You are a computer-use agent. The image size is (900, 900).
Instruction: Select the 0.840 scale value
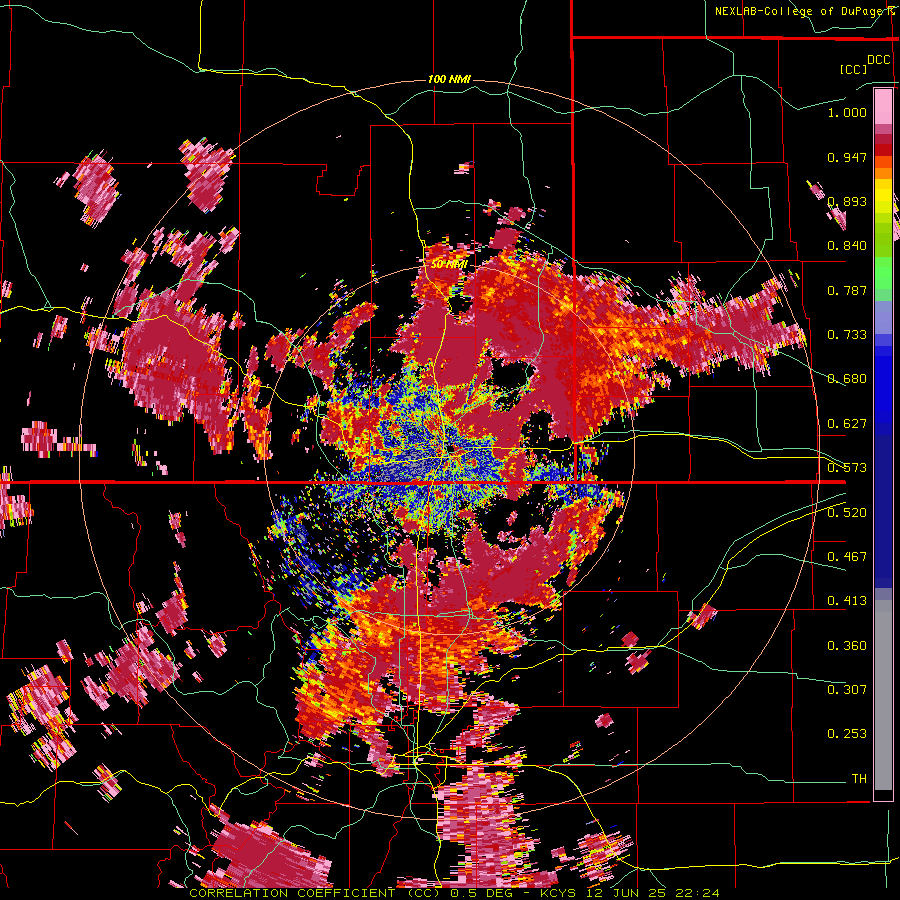pos(847,246)
